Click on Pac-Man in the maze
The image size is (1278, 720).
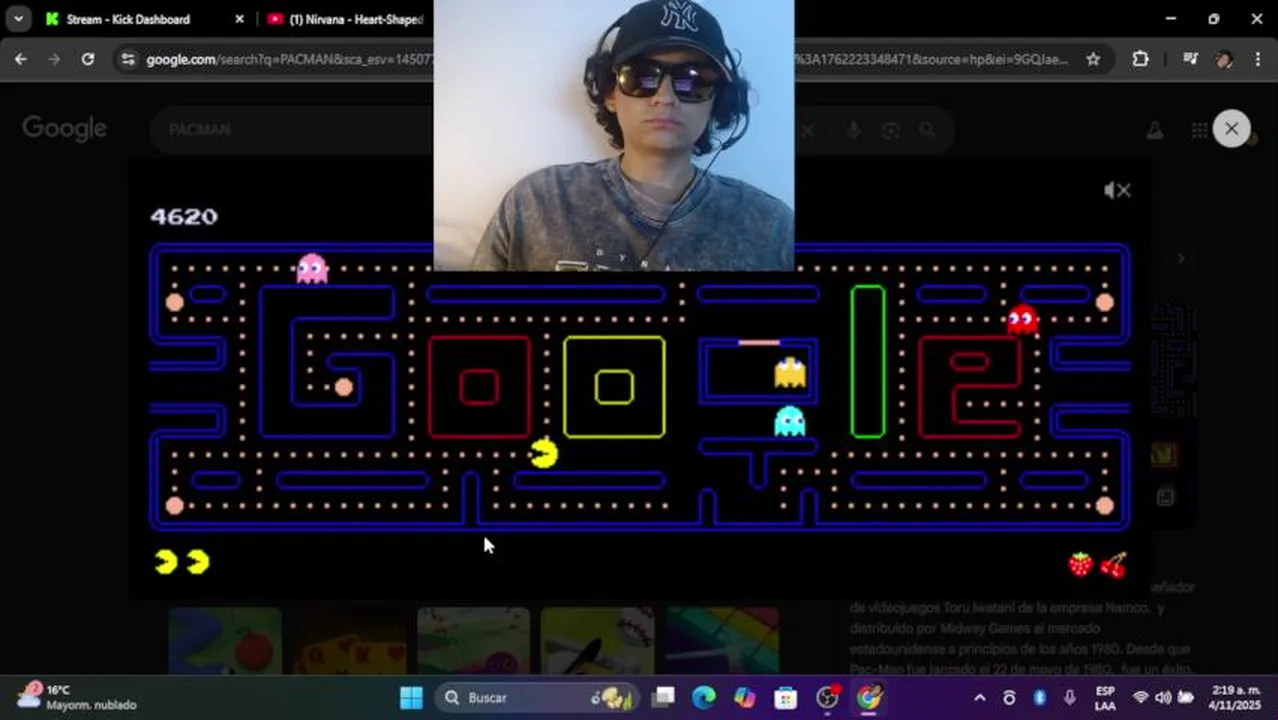pos(544,453)
